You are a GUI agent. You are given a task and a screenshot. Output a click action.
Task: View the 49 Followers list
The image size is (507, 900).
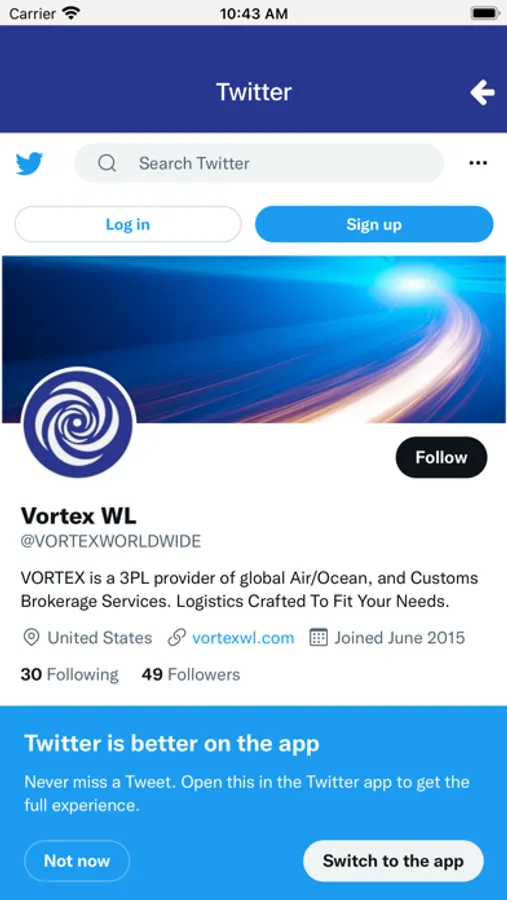tap(191, 674)
